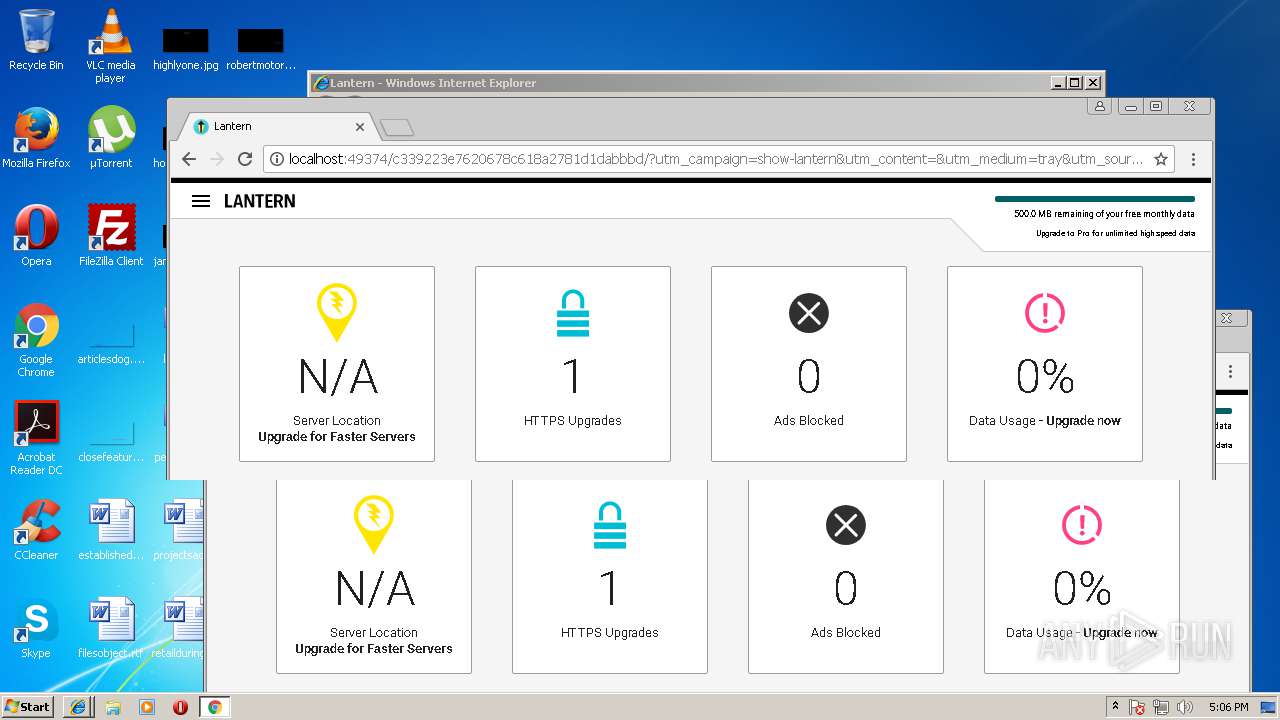The image size is (1280, 720).
Task: Open the Windows Start menu
Action: point(27,706)
